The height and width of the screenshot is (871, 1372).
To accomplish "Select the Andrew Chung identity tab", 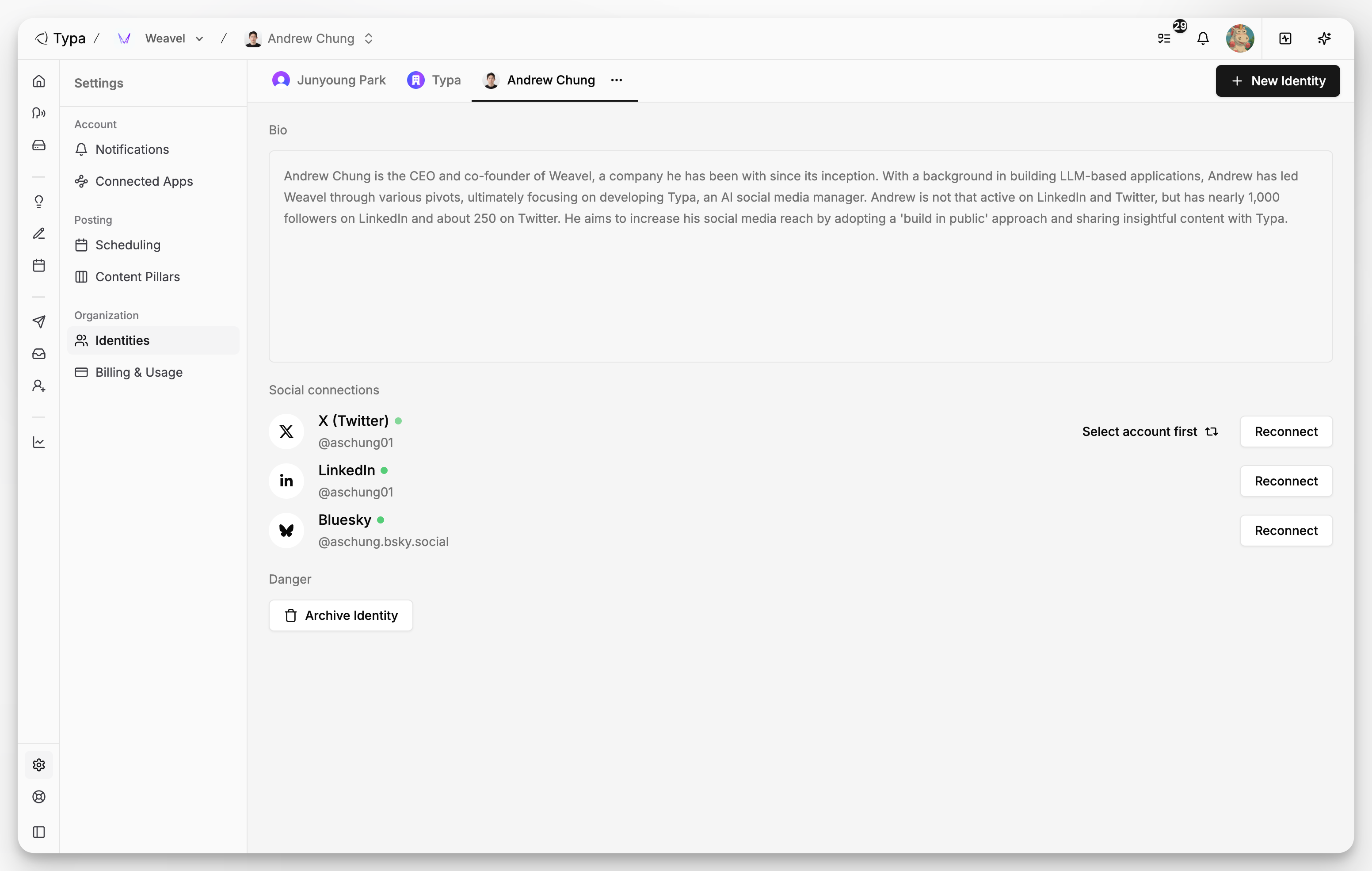I will [x=538, y=80].
